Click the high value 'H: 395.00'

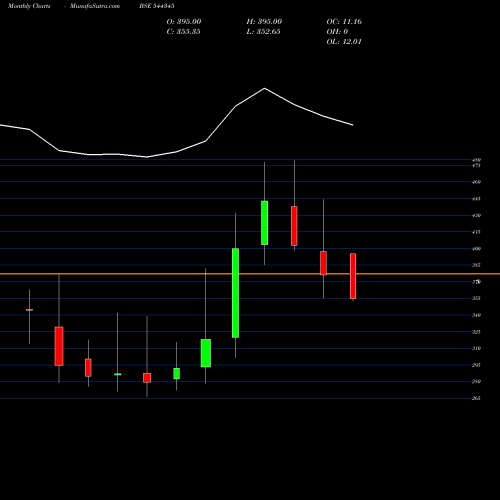pyautogui.click(x=264, y=22)
